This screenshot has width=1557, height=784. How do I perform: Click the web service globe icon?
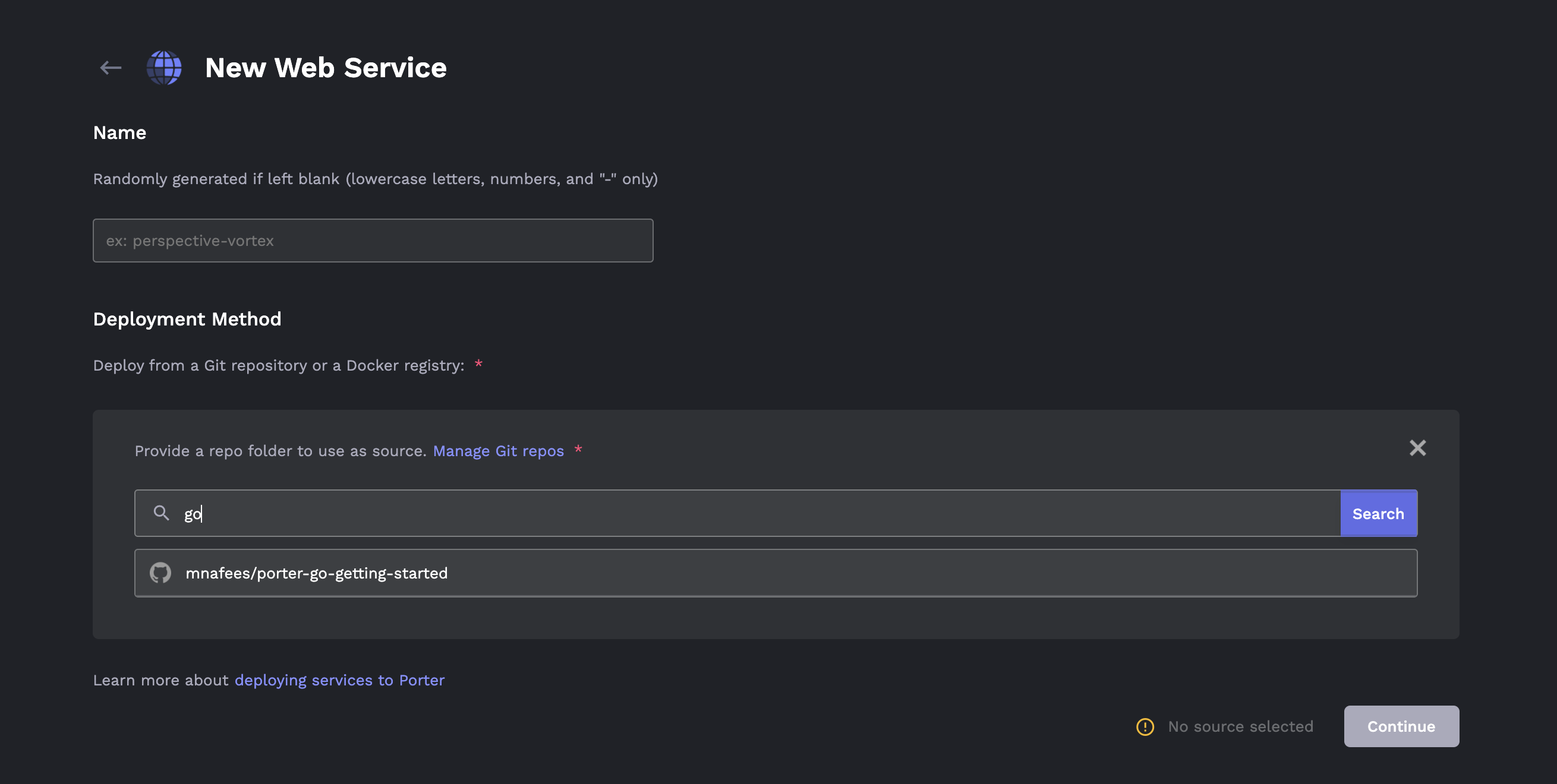[x=164, y=68]
